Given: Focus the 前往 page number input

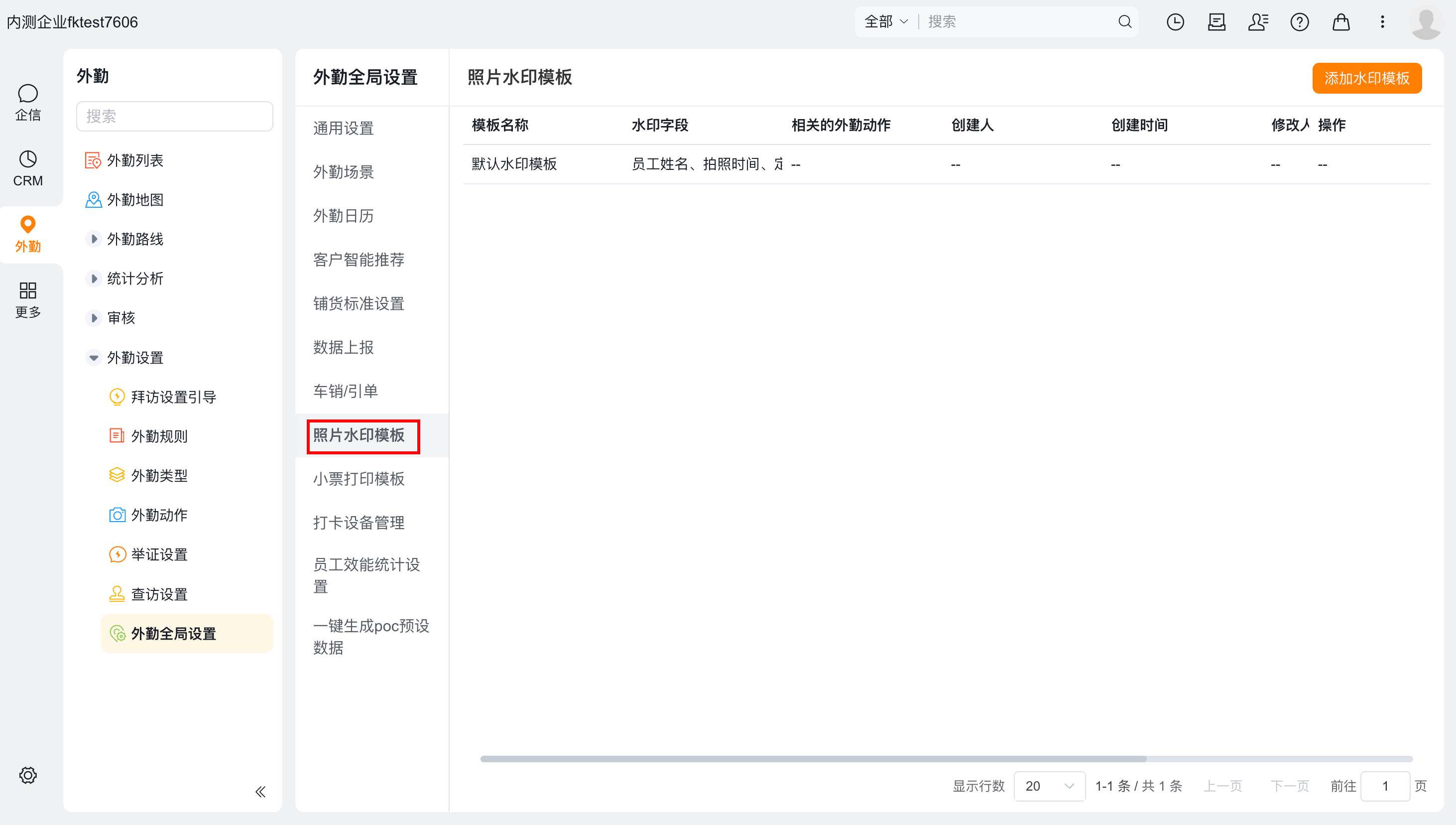Looking at the screenshot, I should pos(1385,786).
